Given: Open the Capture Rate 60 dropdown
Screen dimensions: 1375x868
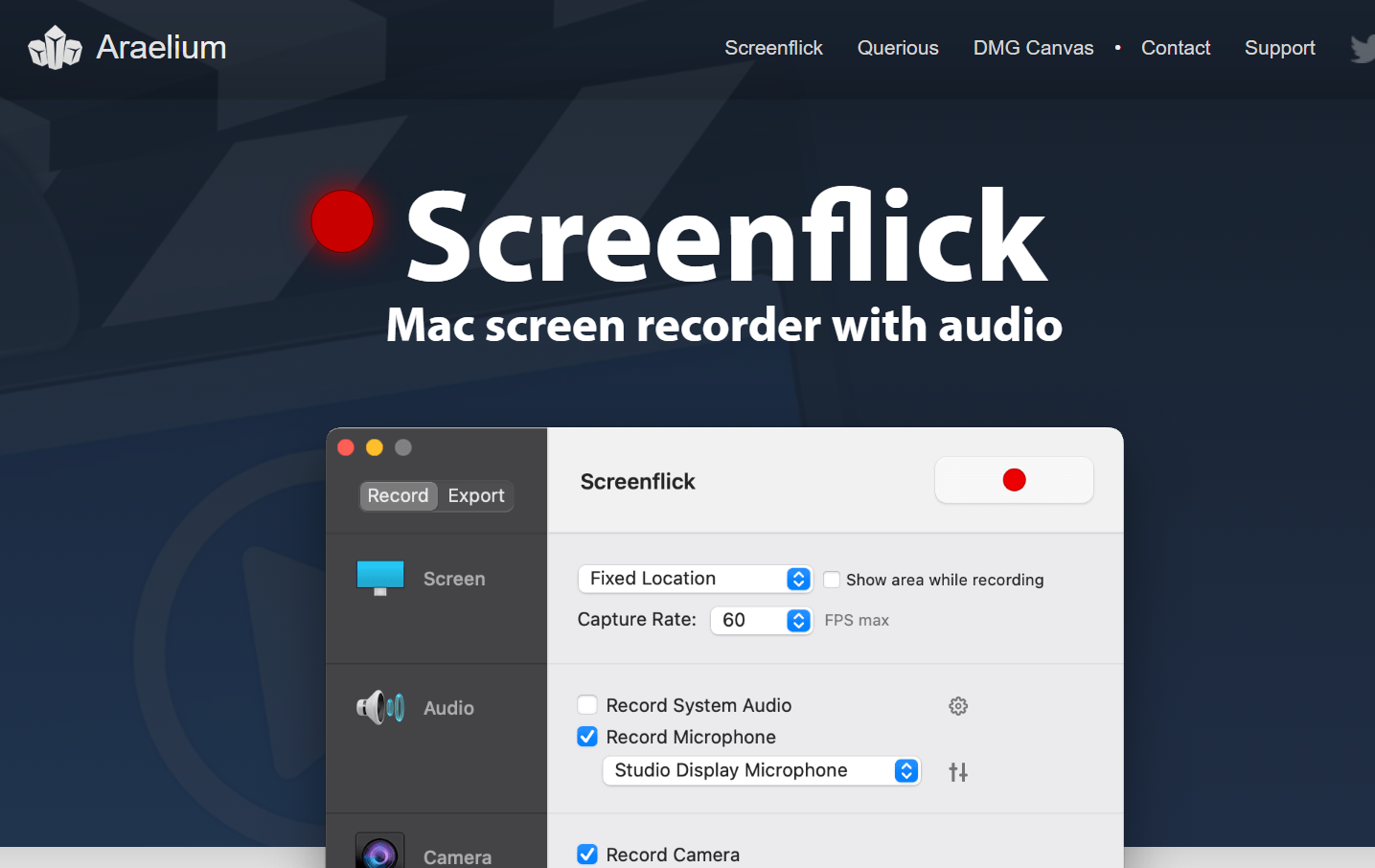Looking at the screenshot, I should coord(762,620).
